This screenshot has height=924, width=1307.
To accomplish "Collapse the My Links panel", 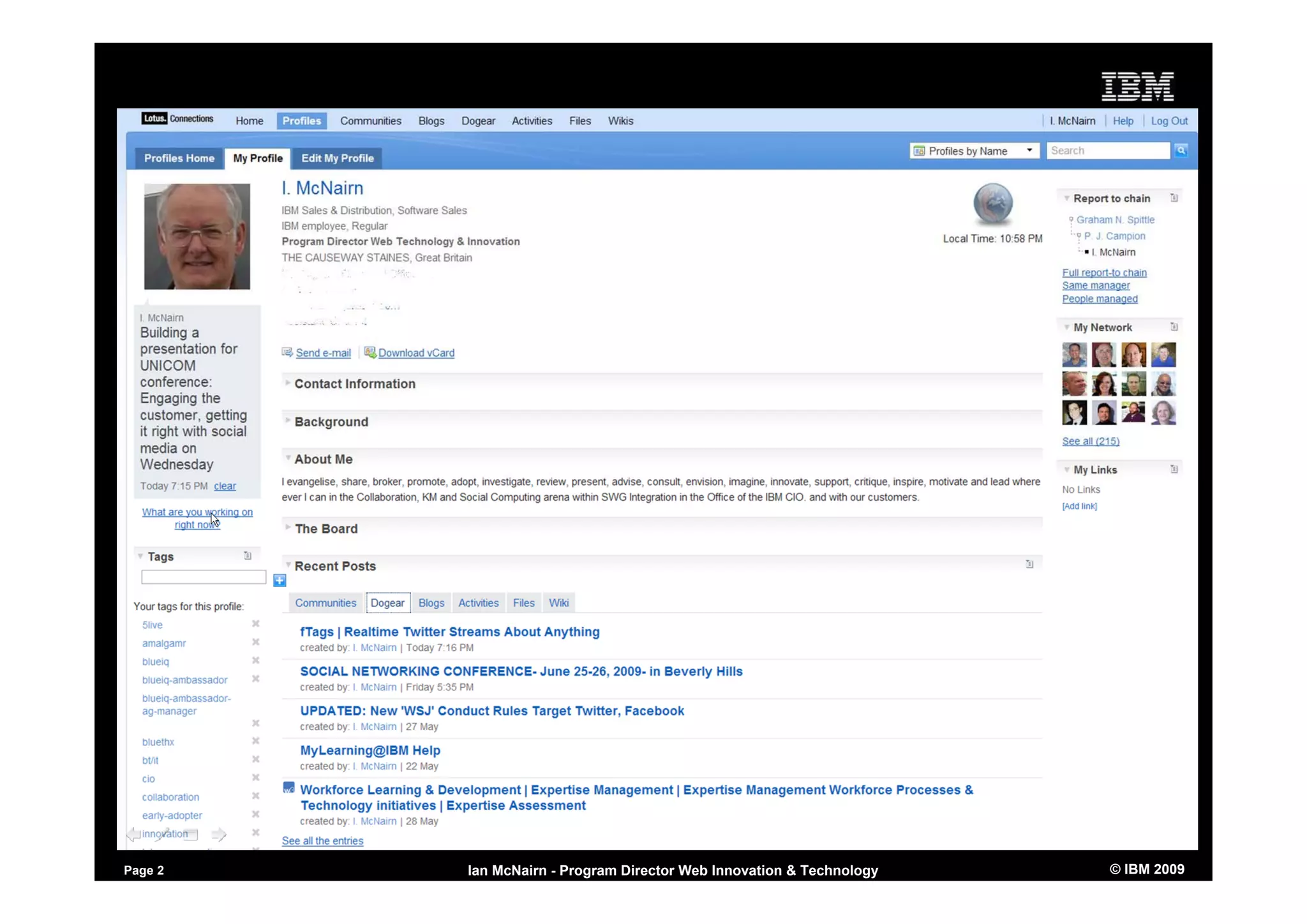I will [1066, 470].
